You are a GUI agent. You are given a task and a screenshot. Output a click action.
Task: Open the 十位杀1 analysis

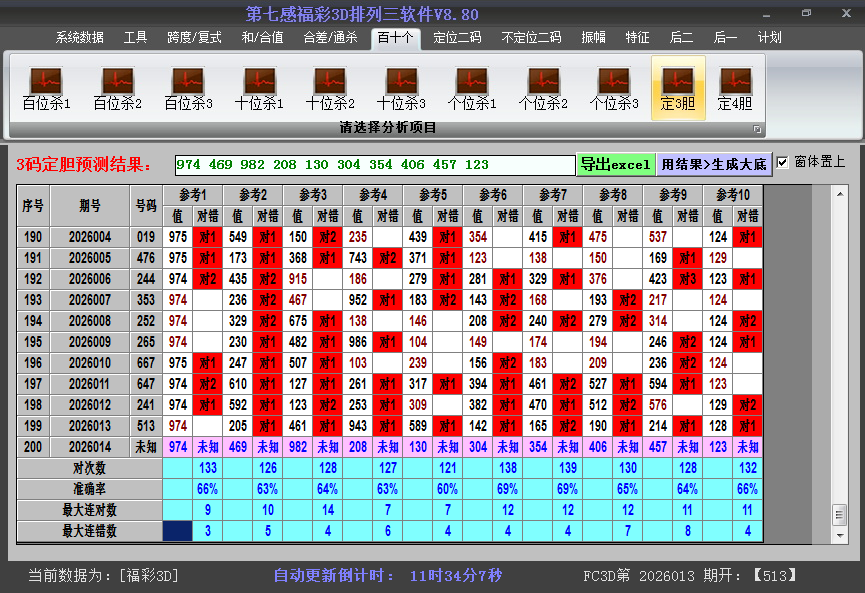click(x=259, y=88)
